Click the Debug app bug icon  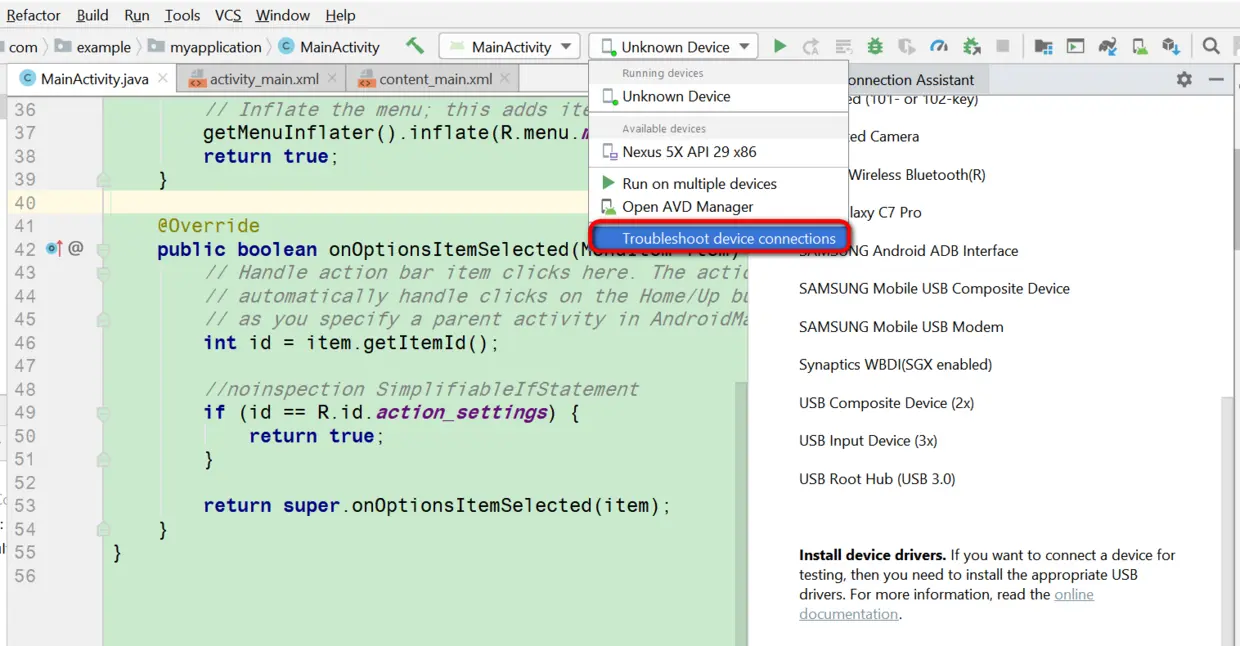[x=875, y=46]
